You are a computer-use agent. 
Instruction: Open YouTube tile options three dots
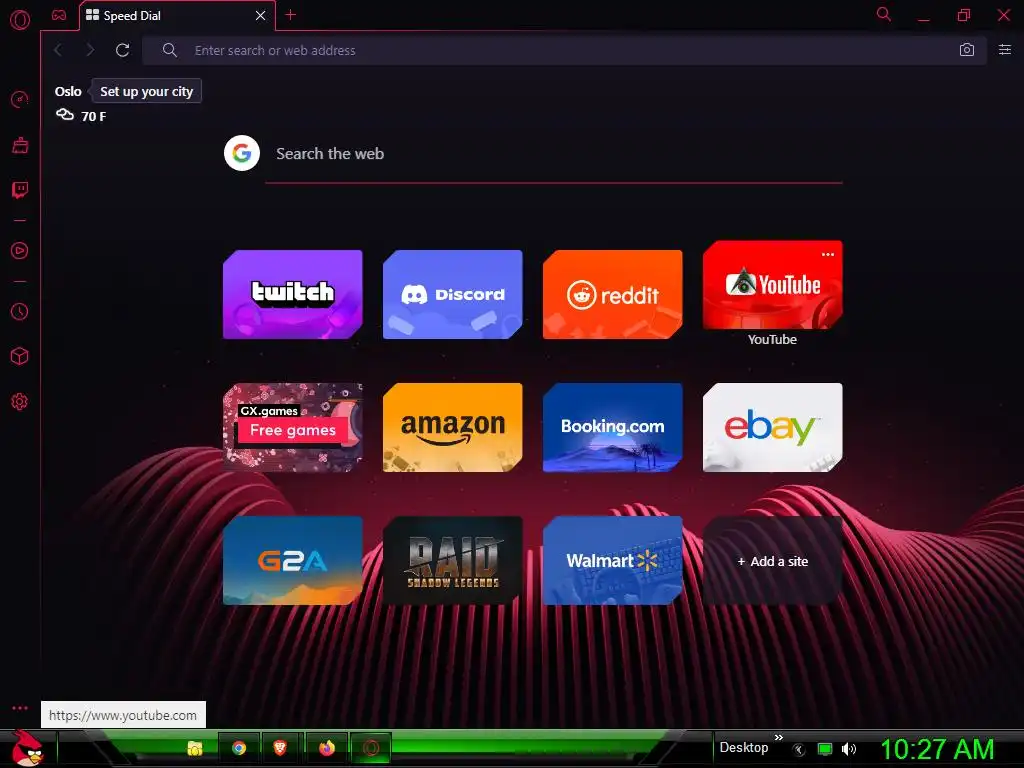point(828,254)
